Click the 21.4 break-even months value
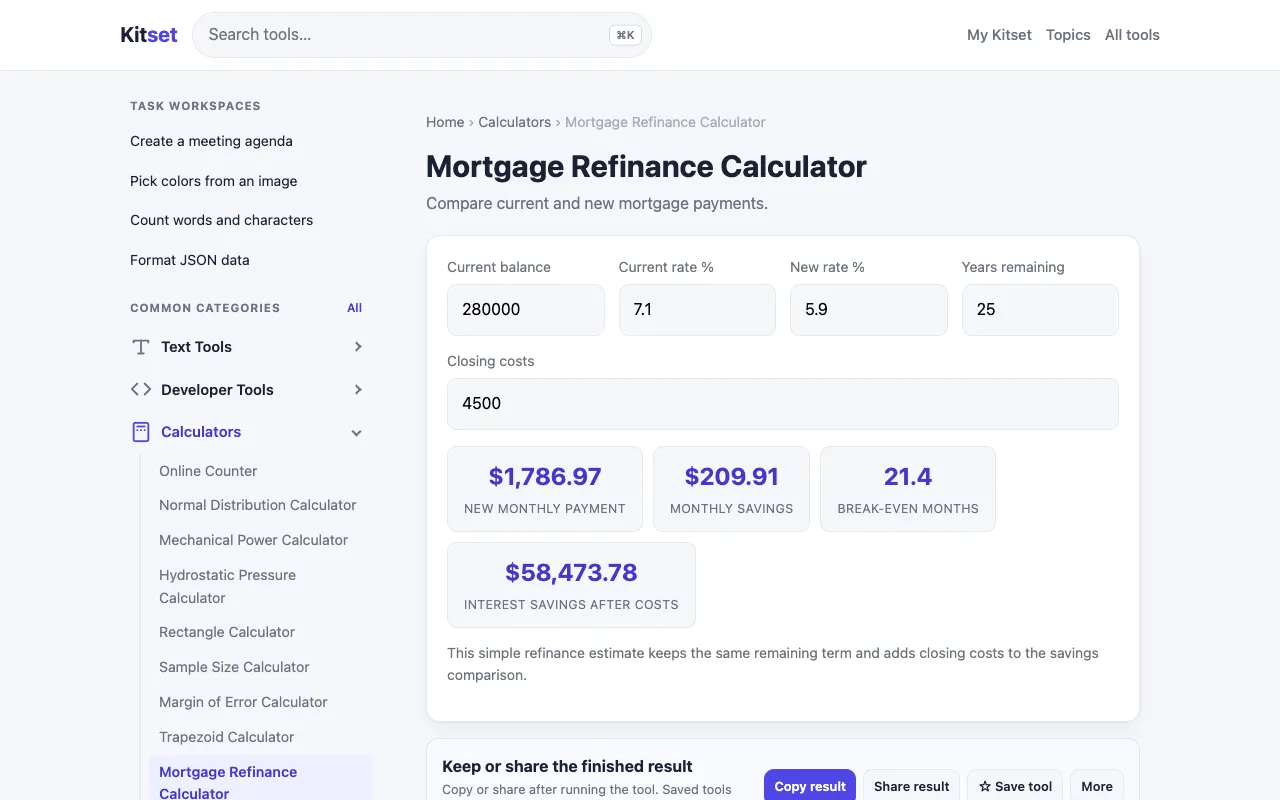 908,477
